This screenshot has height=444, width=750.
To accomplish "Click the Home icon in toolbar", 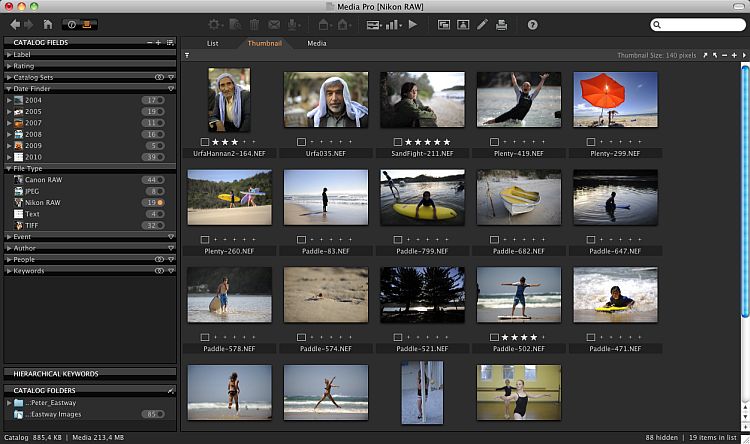I will coord(48,24).
